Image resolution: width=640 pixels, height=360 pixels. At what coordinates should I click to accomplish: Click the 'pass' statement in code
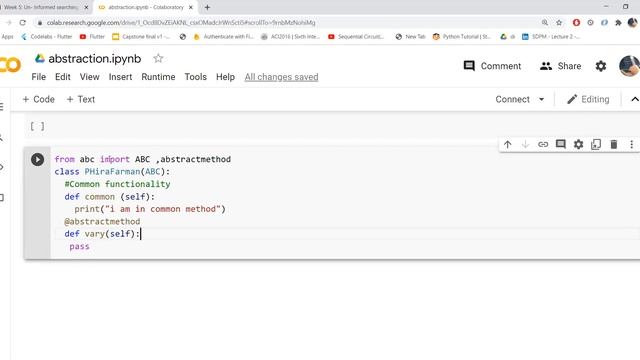(79, 246)
